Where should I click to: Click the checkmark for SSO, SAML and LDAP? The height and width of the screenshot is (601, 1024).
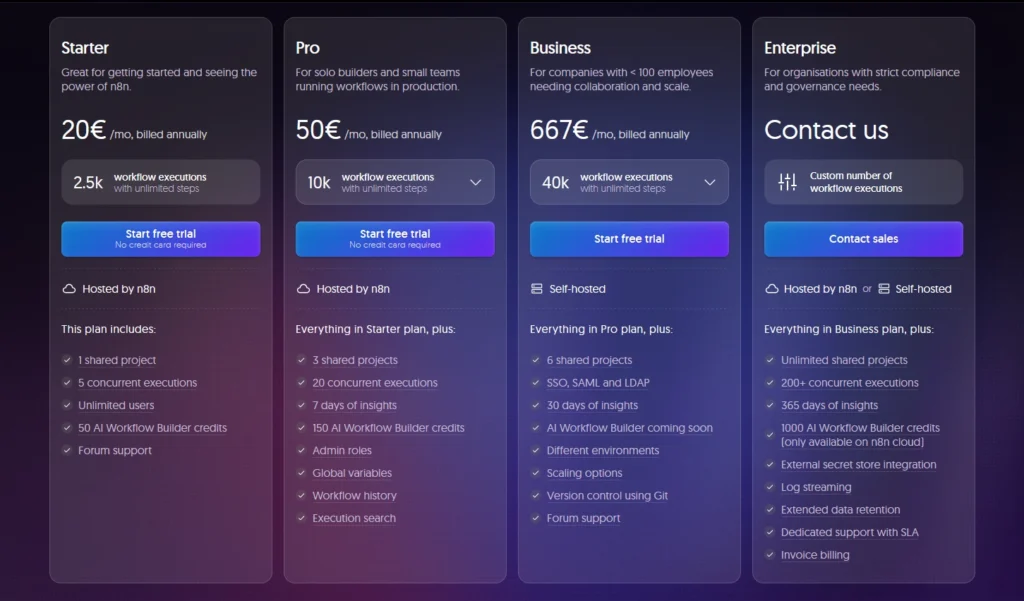point(535,383)
